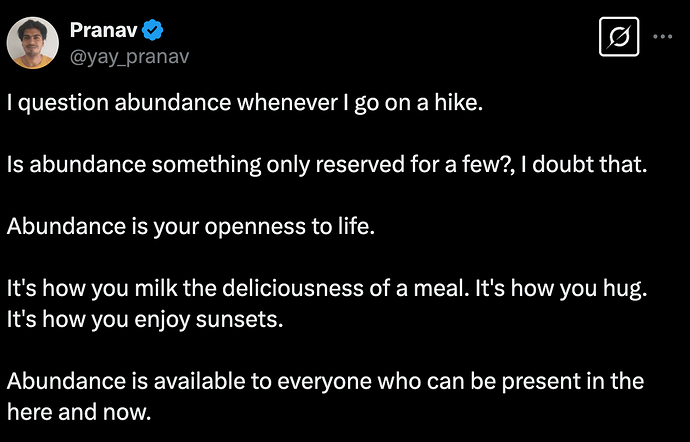Open the @yay_pranav handle link
This screenshot has height=442, width=690.
(129, 57)
